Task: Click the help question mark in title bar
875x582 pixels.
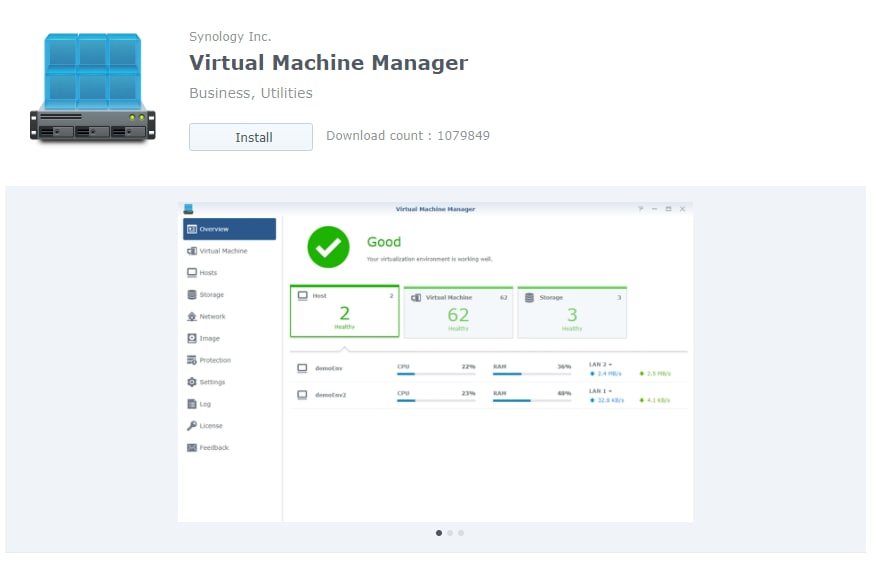Action: click(x=641, y=209)
